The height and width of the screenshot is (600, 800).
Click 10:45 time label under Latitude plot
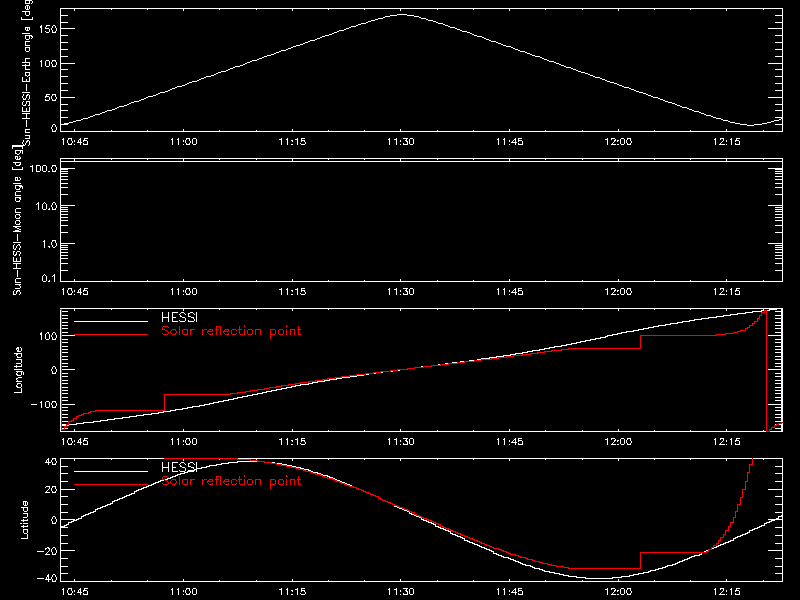(74, 592)
